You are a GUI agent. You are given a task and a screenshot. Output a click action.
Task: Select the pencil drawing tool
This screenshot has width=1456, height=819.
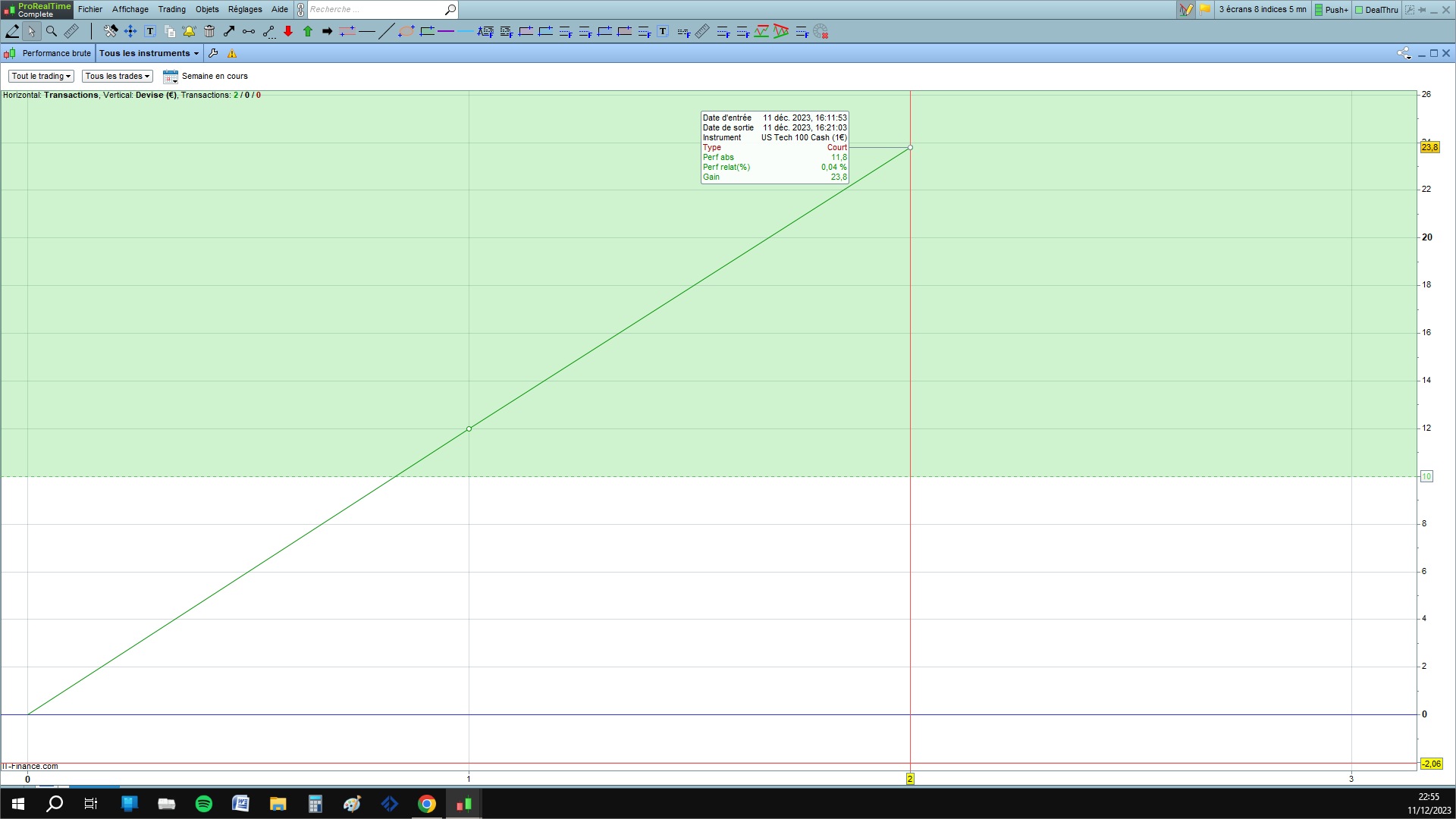point(12,31)
